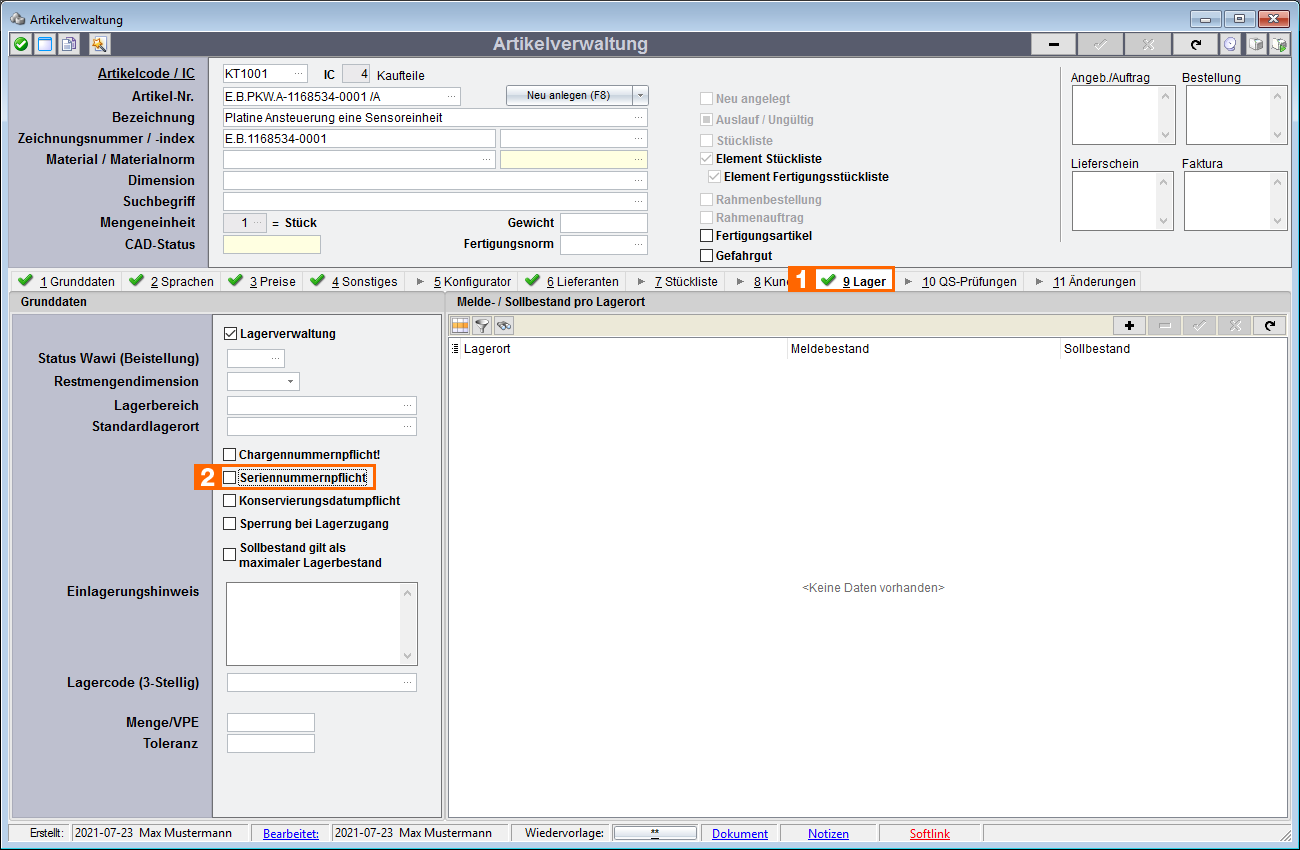This screenshot has width=1300, height=850.
Task: Click the green checkmark icon in top toolbar
Action: 21,44
